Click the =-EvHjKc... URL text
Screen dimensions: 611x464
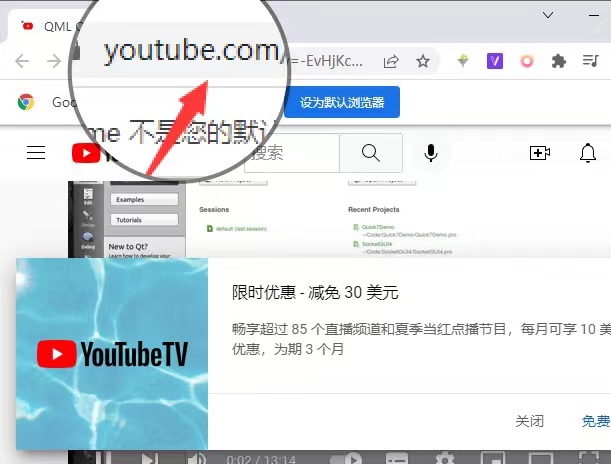[x=327, y=61]
